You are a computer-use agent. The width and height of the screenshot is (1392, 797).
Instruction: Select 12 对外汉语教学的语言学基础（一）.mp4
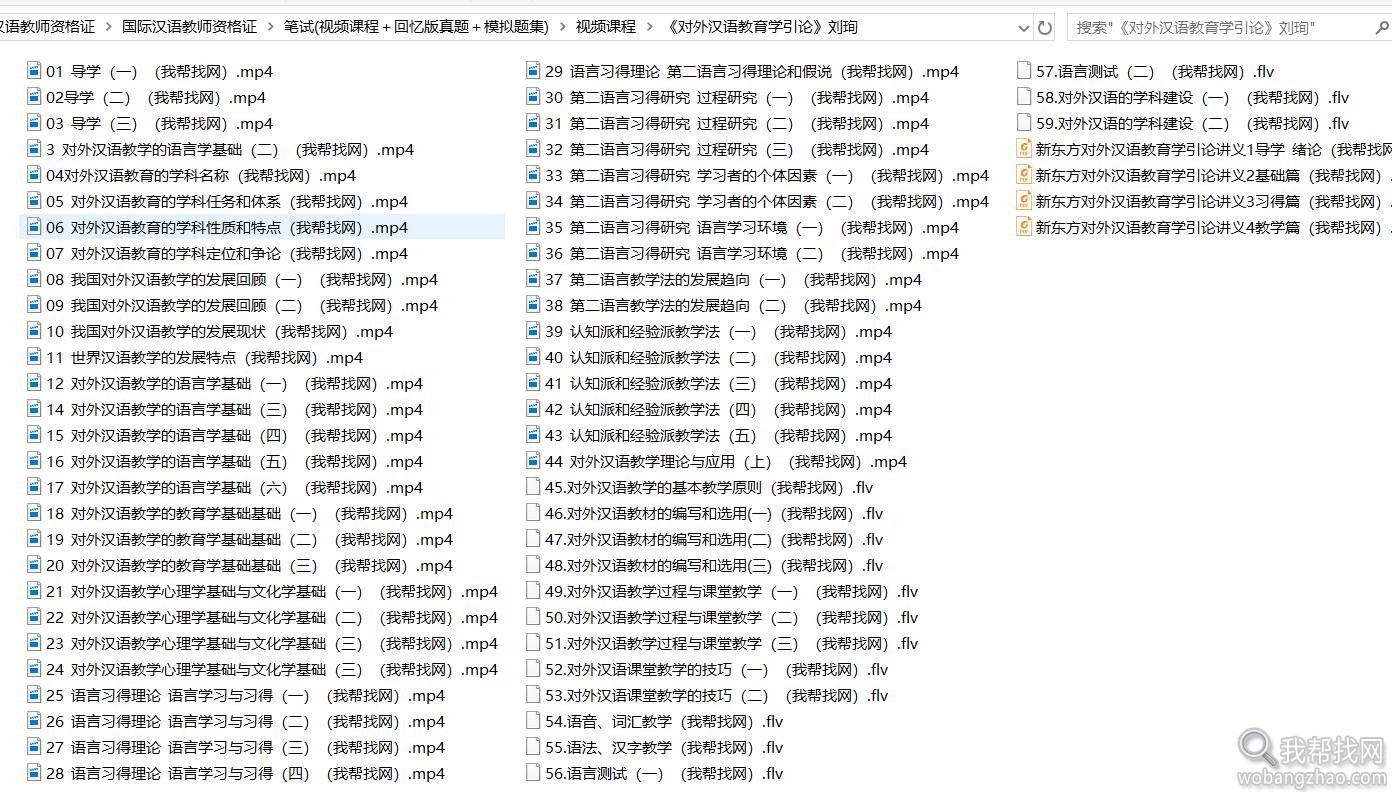coord(234,383)
